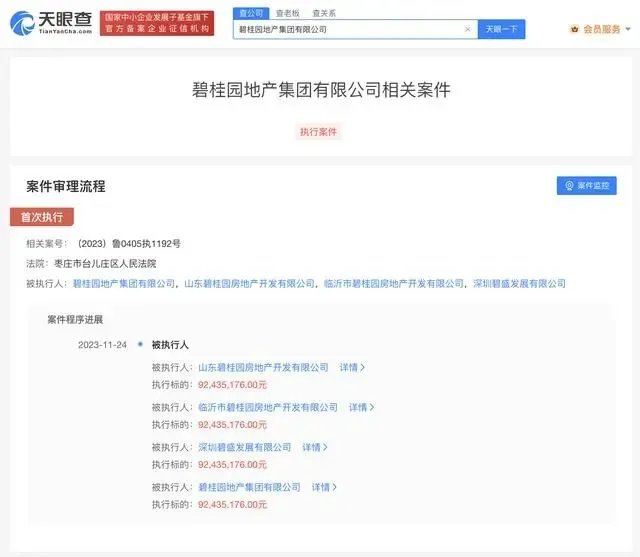The image size is (640, 557).
Task: Click the 天眼一下 search button
Action: click(x=501, y=29)
